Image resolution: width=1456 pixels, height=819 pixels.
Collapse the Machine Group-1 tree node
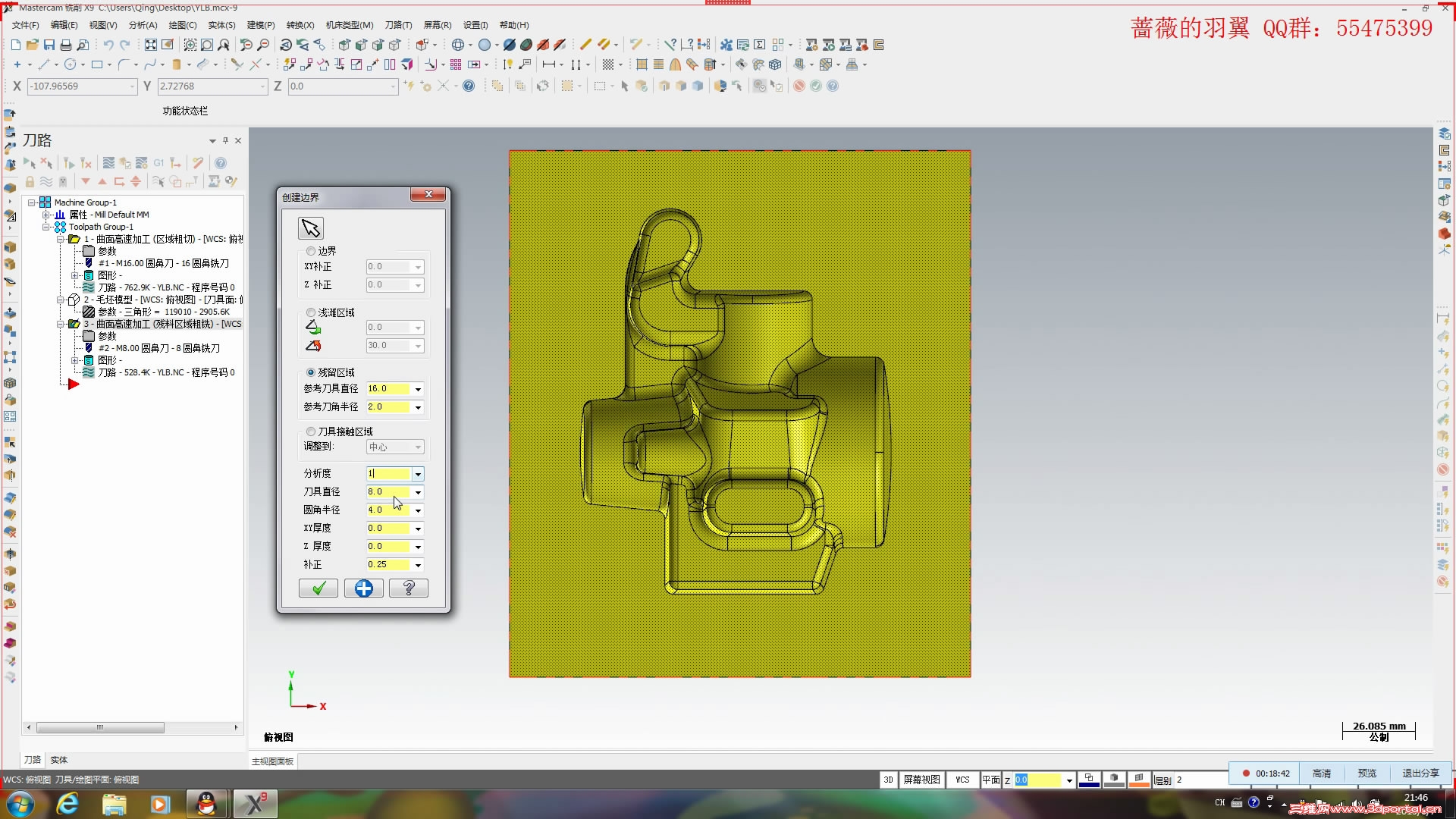pos(31,202)
